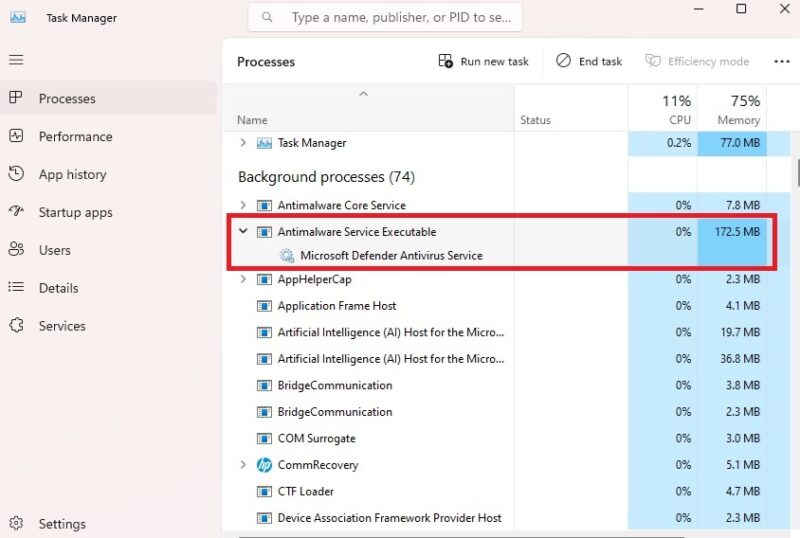The image size is (800, 538).
Task: Click the Application Frame Host icon
Action: 264,306
